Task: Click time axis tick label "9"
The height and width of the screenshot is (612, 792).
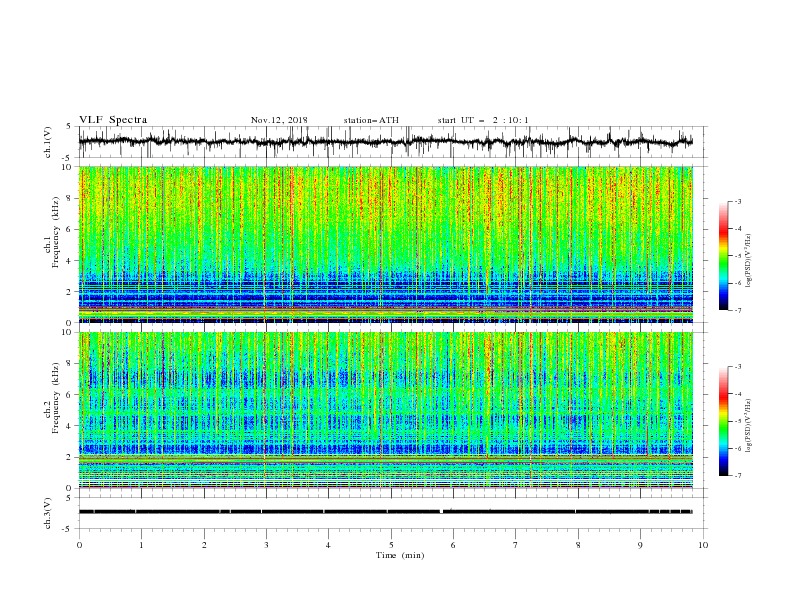Action: [x=640, y=545]
